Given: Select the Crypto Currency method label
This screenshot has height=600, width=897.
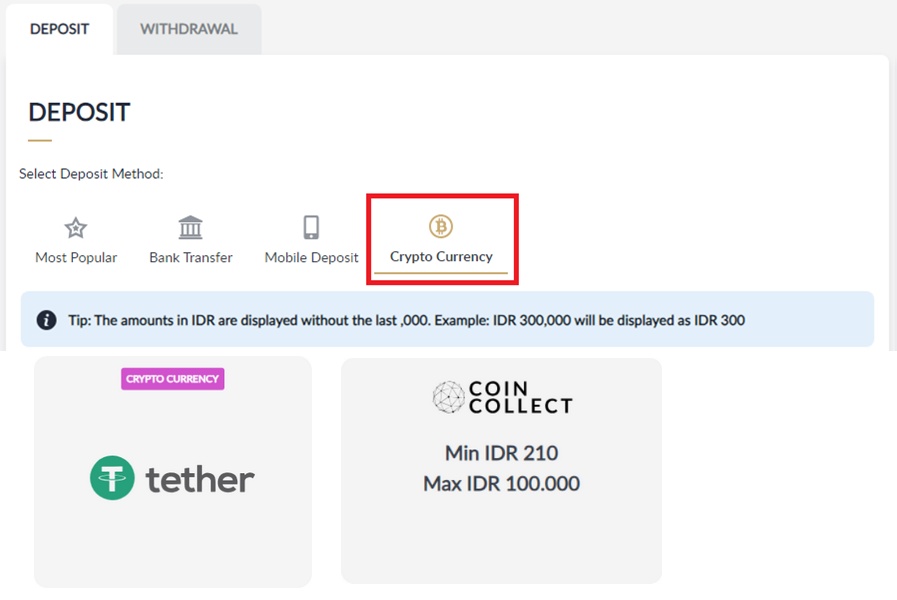Looking at the screenshot, I should (441, 256).
